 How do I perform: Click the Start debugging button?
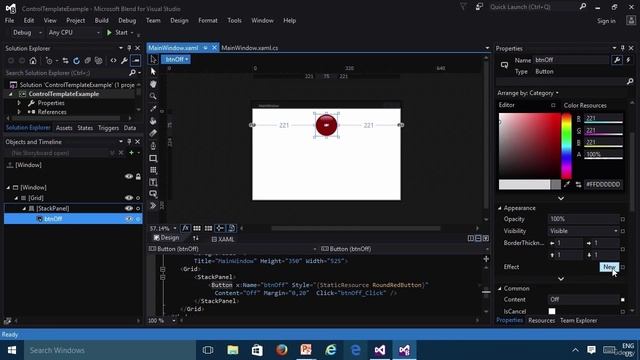118,32
